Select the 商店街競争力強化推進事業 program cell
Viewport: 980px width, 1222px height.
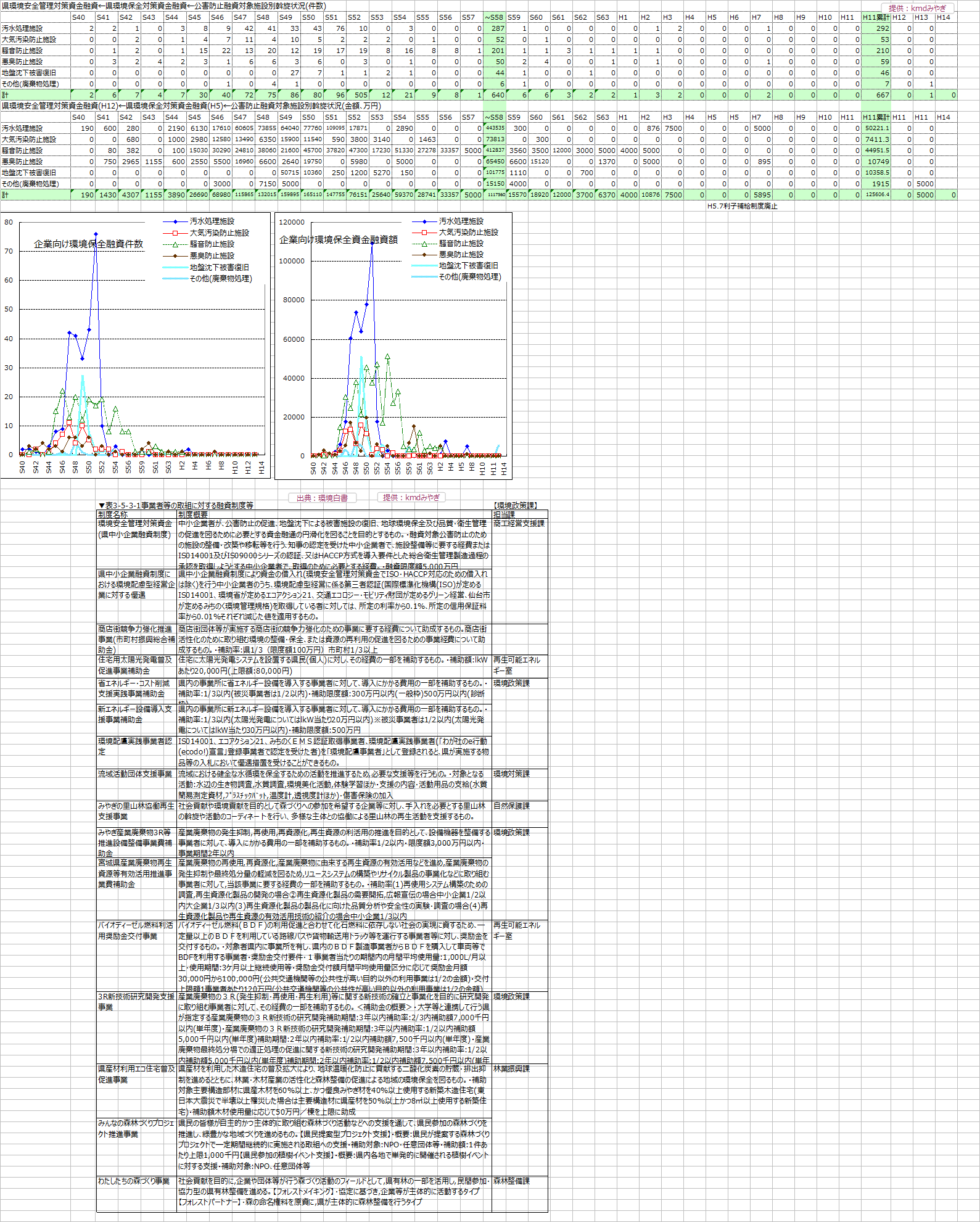(x=137, y=639)
